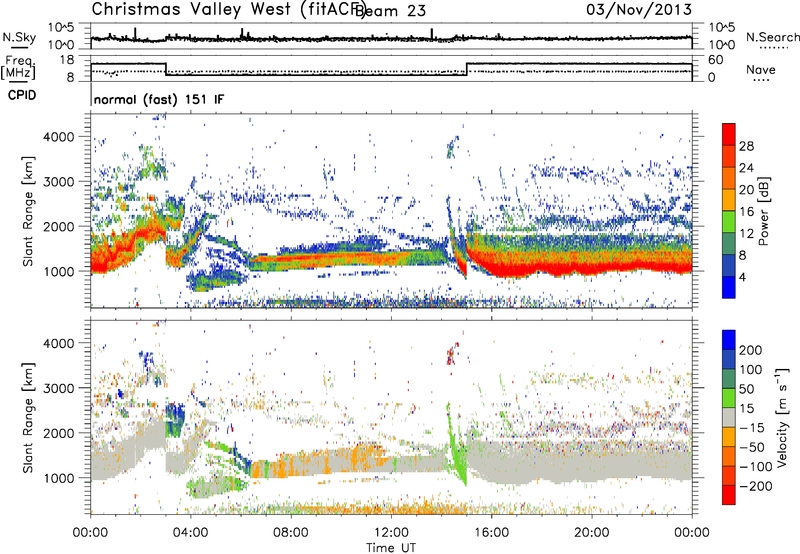800x554 pixels.
Task: Click the "-200" value on the velocity colorbar
Action: click(756, 486)
